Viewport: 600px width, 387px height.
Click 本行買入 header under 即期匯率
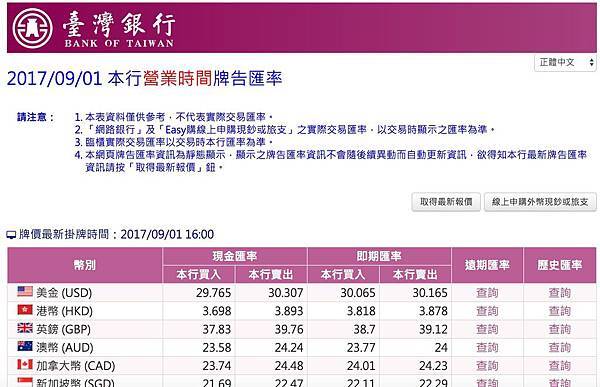click(x=343, y=274)
